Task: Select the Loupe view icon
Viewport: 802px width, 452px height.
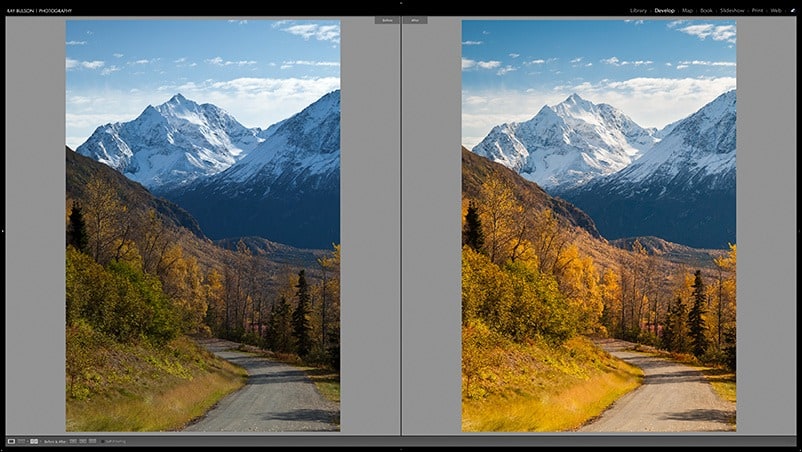Action: click(x=11, y=441)
